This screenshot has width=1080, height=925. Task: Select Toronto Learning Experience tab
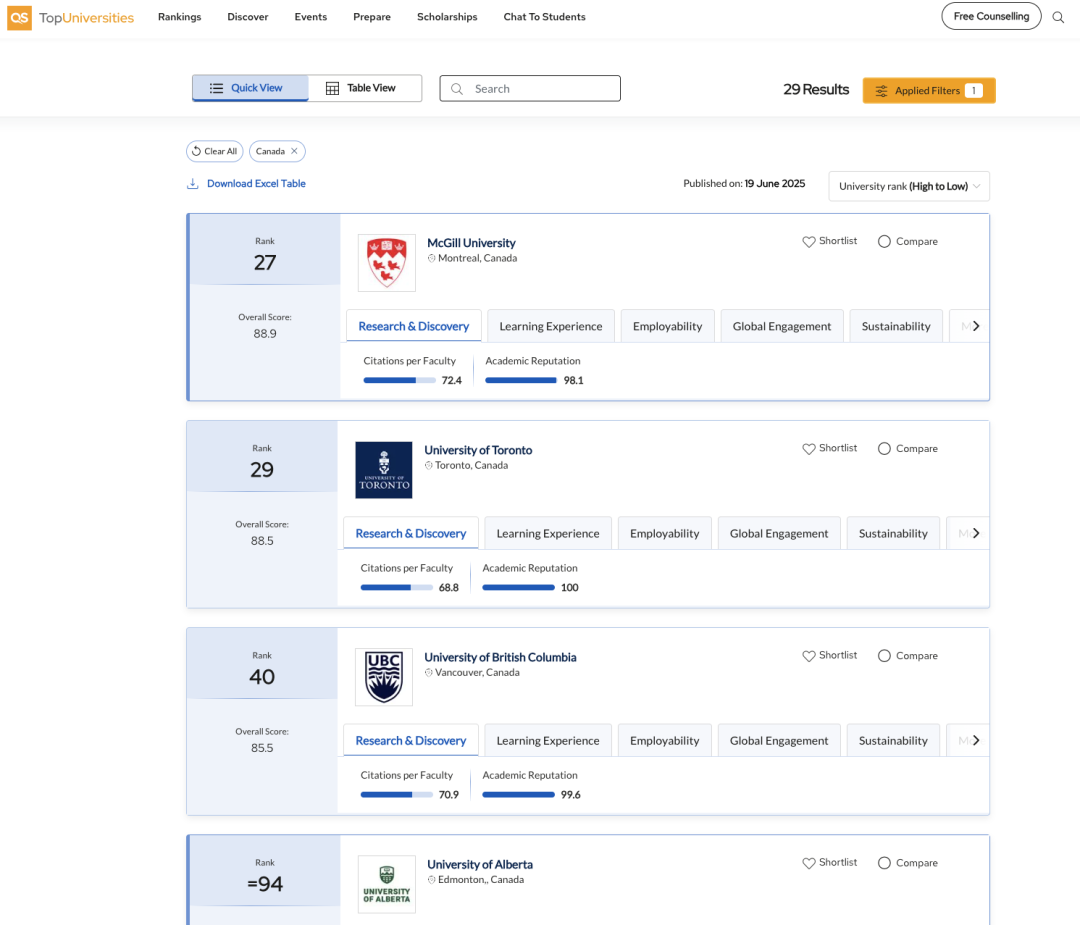coord(548,533)
